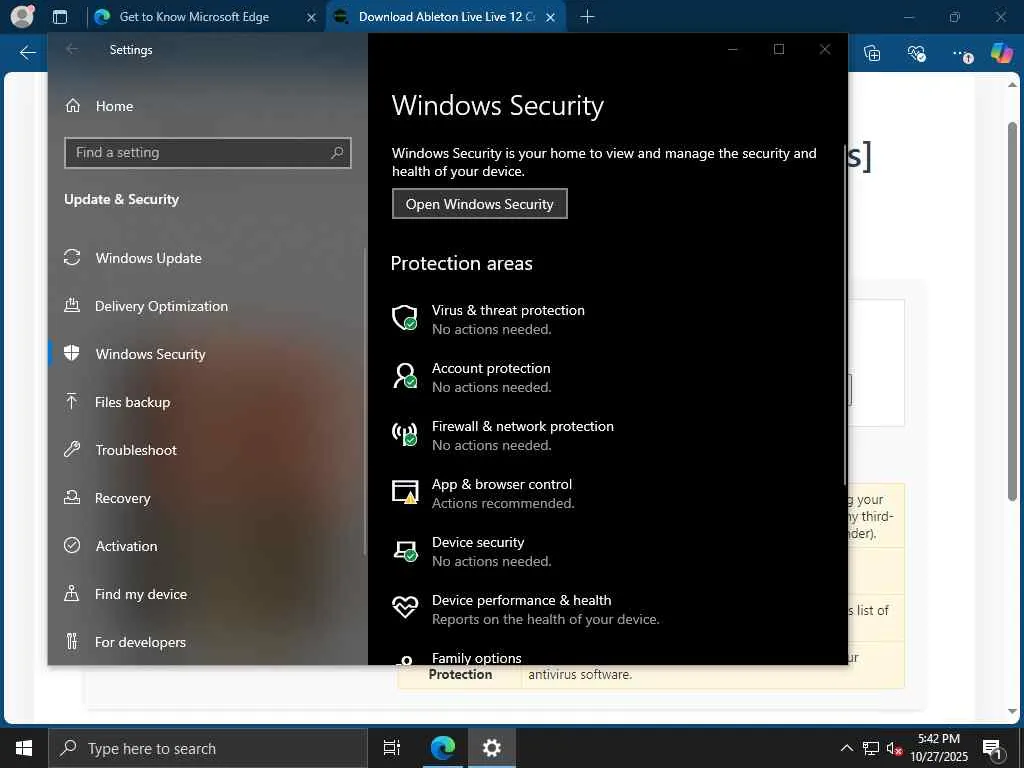The height and width of the screenshot is (768, 1024).
Task: Click Open Windows Security button
Action: pyautogui.click(x=479, y=204)
